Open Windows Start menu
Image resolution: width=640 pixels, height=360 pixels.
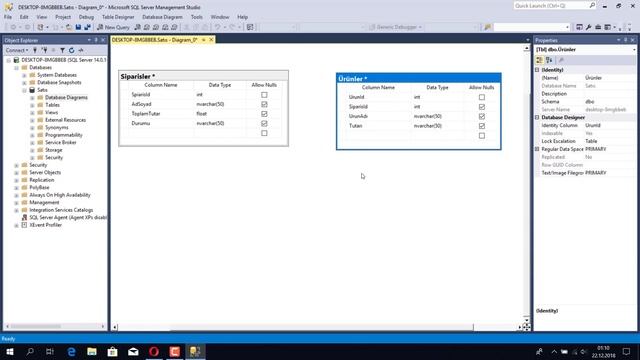coord(10,351)
